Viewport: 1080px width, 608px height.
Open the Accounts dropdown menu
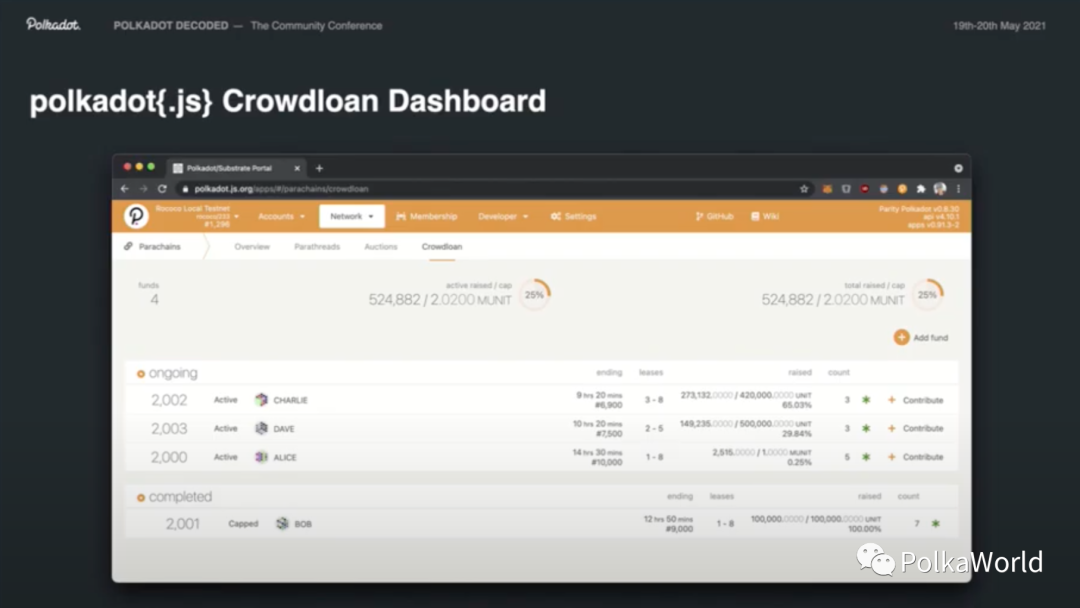[x=281, y=216]
